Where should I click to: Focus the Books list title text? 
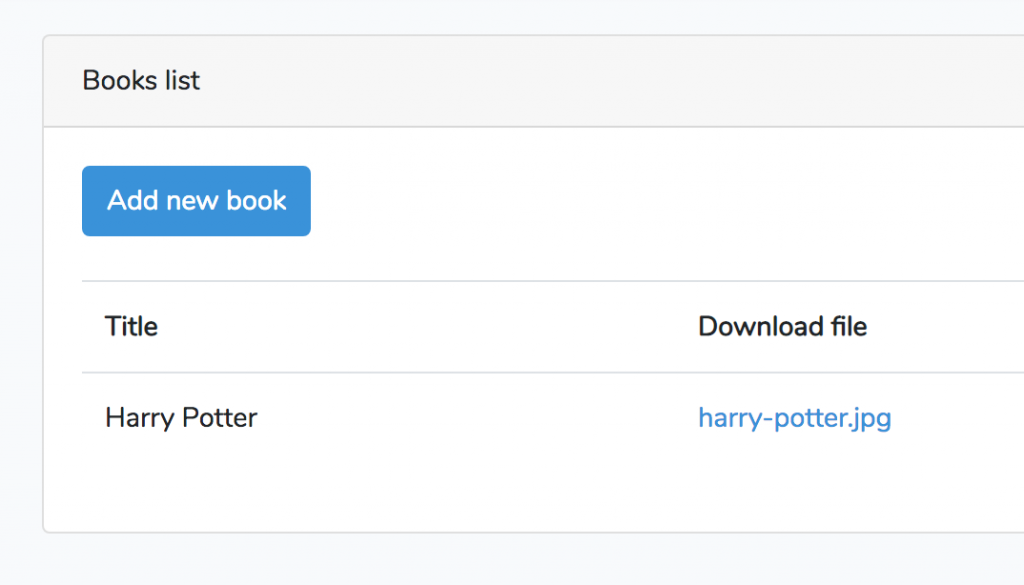(140, 81)
